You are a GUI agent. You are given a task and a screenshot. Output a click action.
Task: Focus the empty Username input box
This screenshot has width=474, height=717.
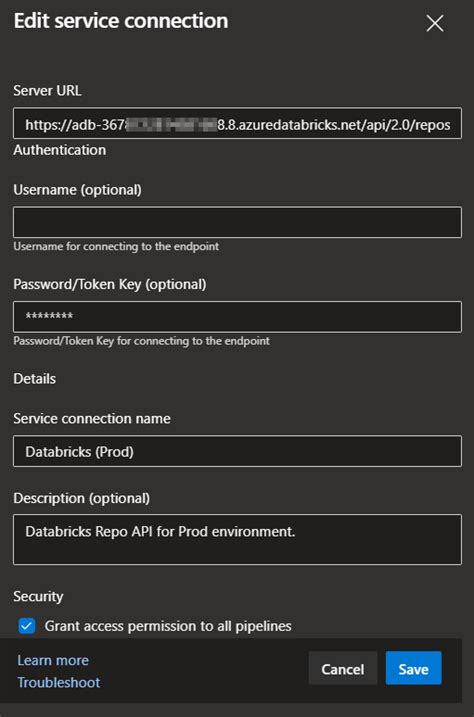point(237,222)
